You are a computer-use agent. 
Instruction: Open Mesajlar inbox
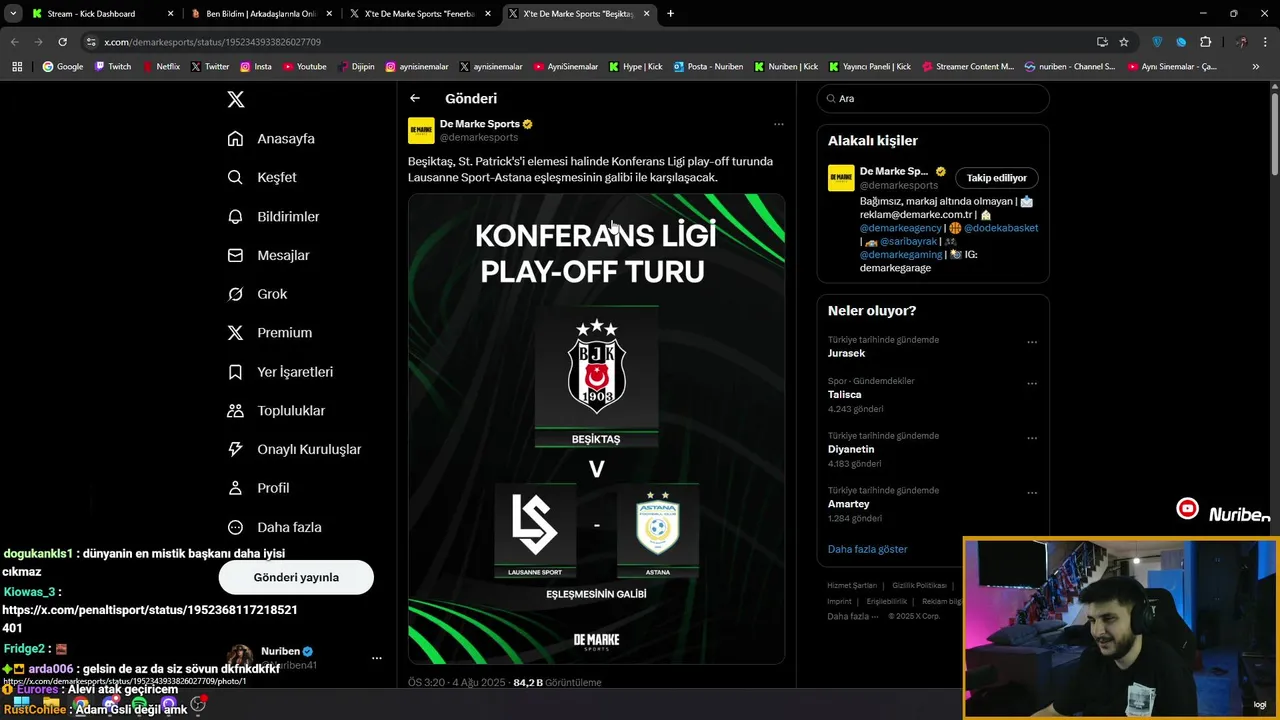point(269,255)
